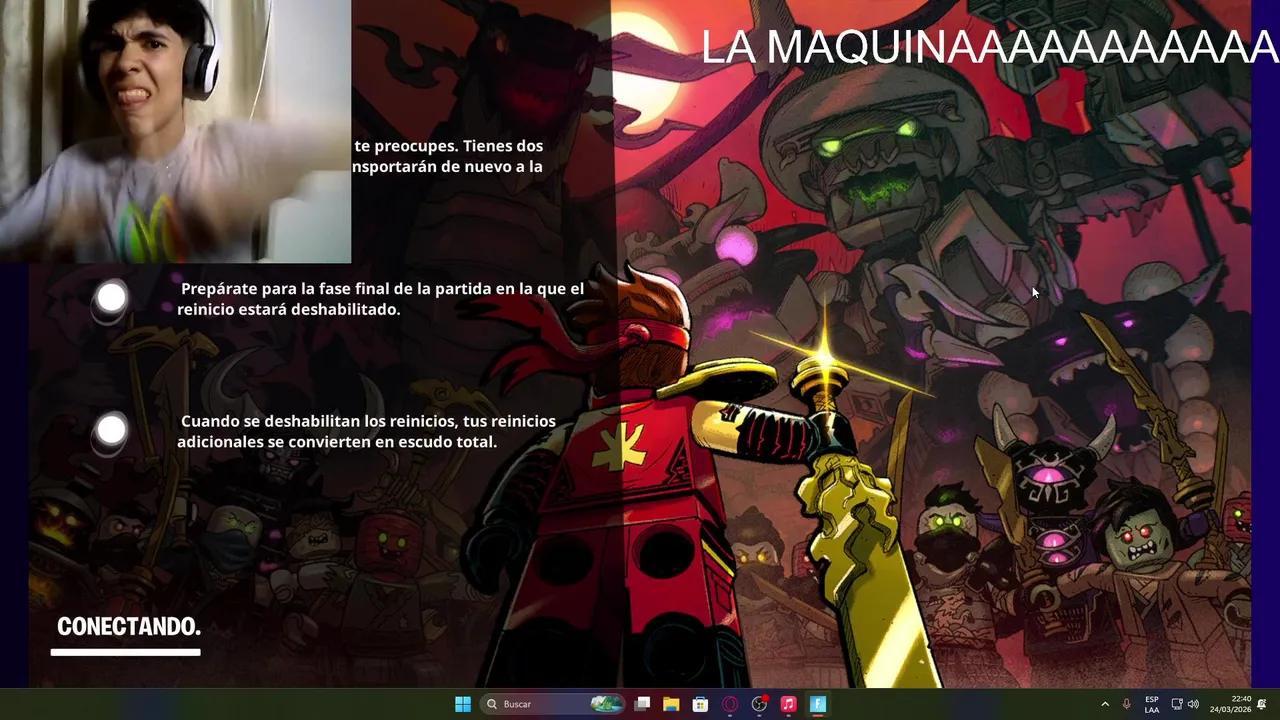Click tip 'Prepárate para la fase final'
This screenshot has width=1280, height=720.
pos(381,299)
